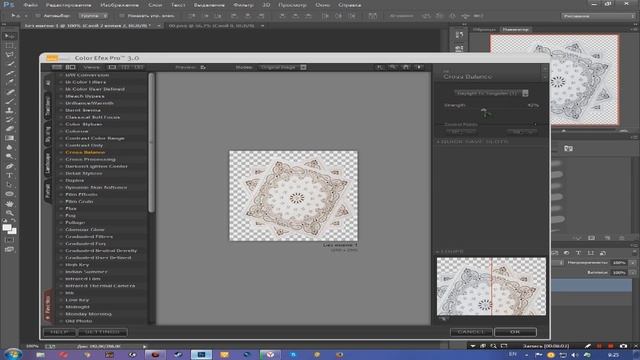Toggle favorite star for Glamour Glow filter
Image resolution: width=640 pixels, height=360 pixels.
61,229
